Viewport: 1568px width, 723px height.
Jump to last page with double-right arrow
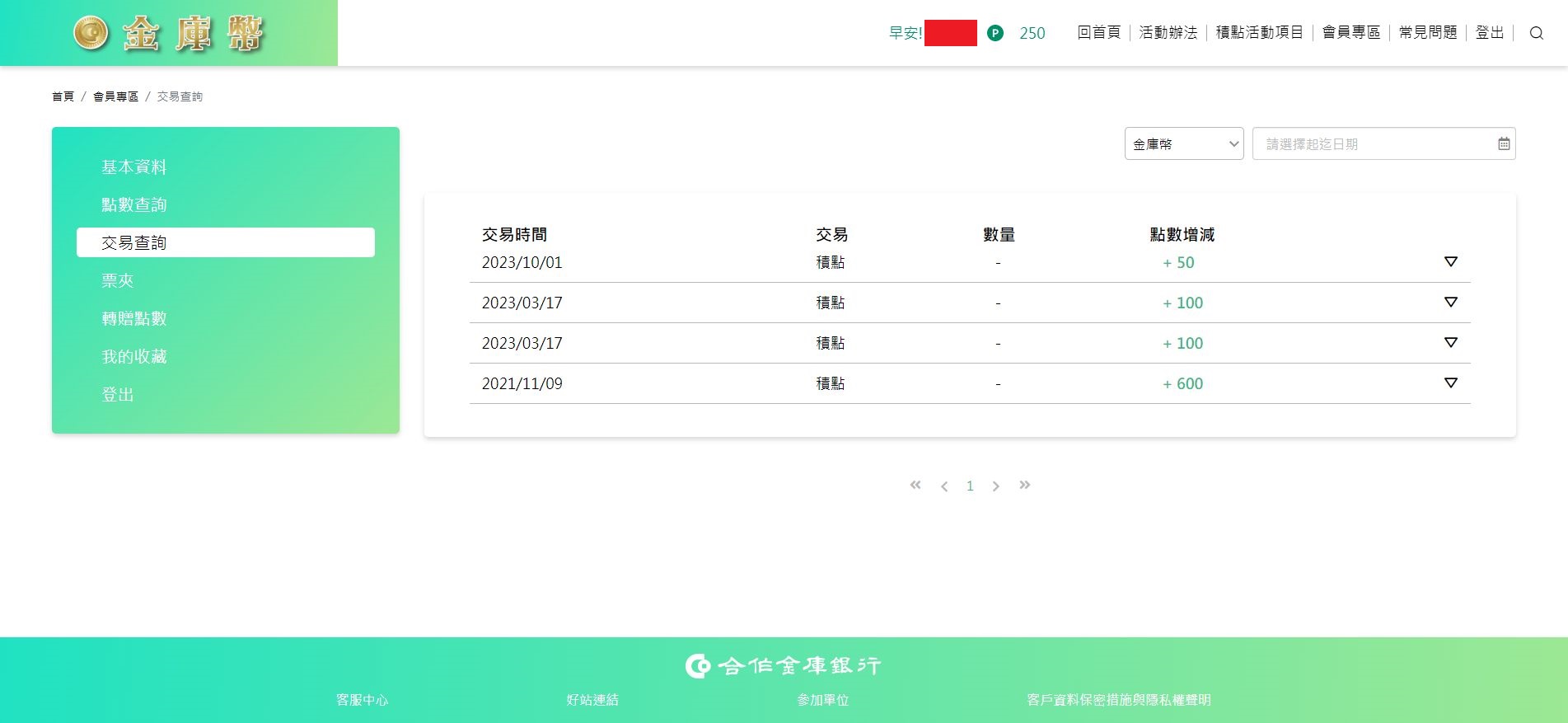click(1024, 486)
